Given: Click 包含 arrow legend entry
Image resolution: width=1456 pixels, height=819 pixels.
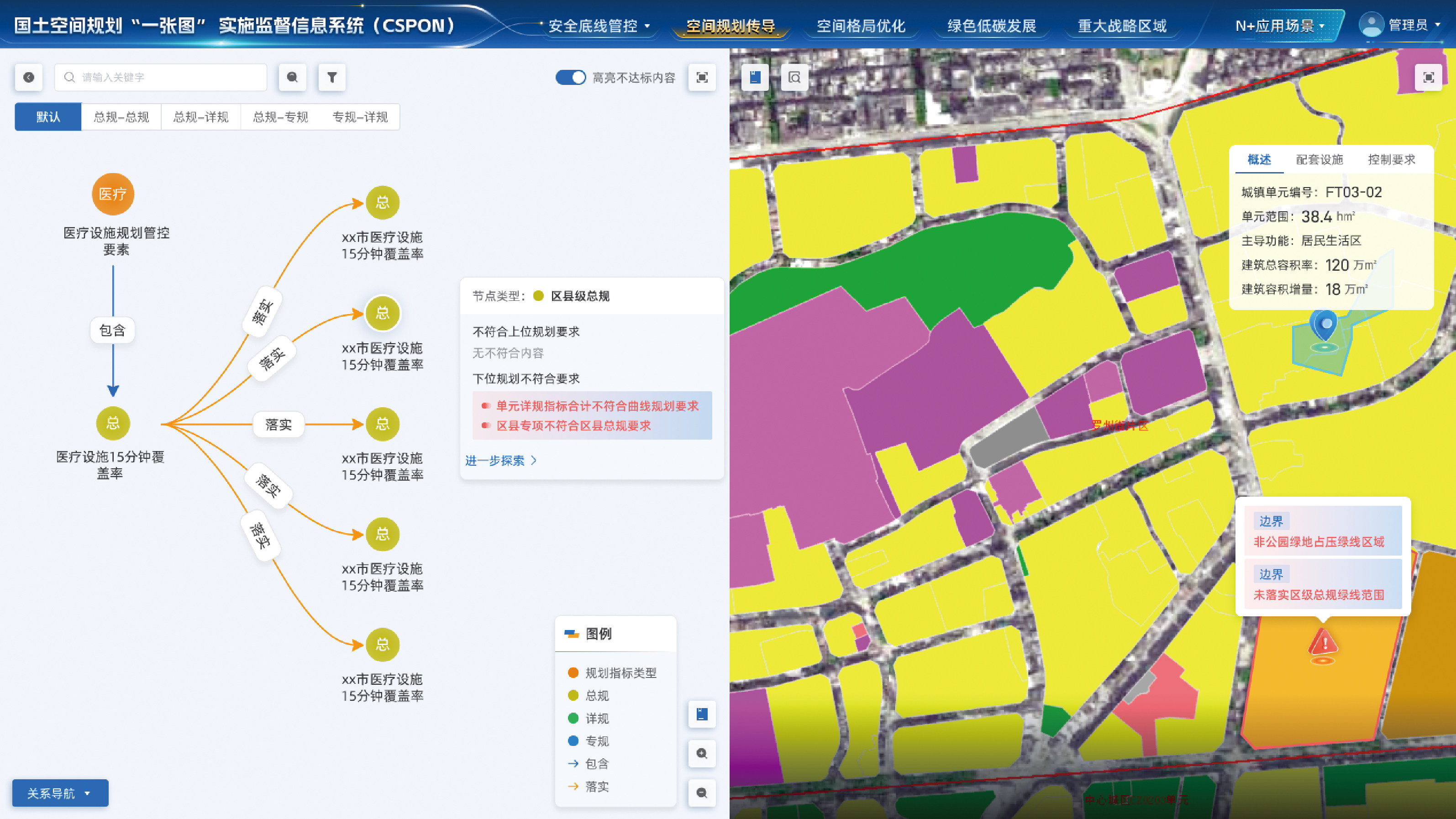Looking at the screenshot, I should click(x=588, y=764).
